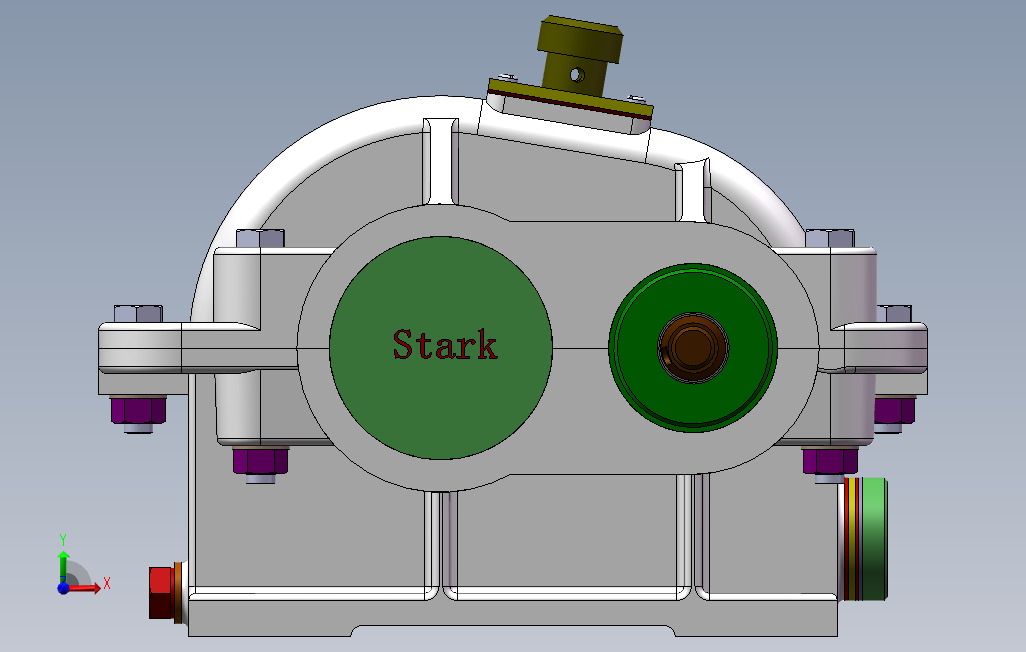Click the red X axis arrow of triad
Screen dimensions: 1026x652
86,588
